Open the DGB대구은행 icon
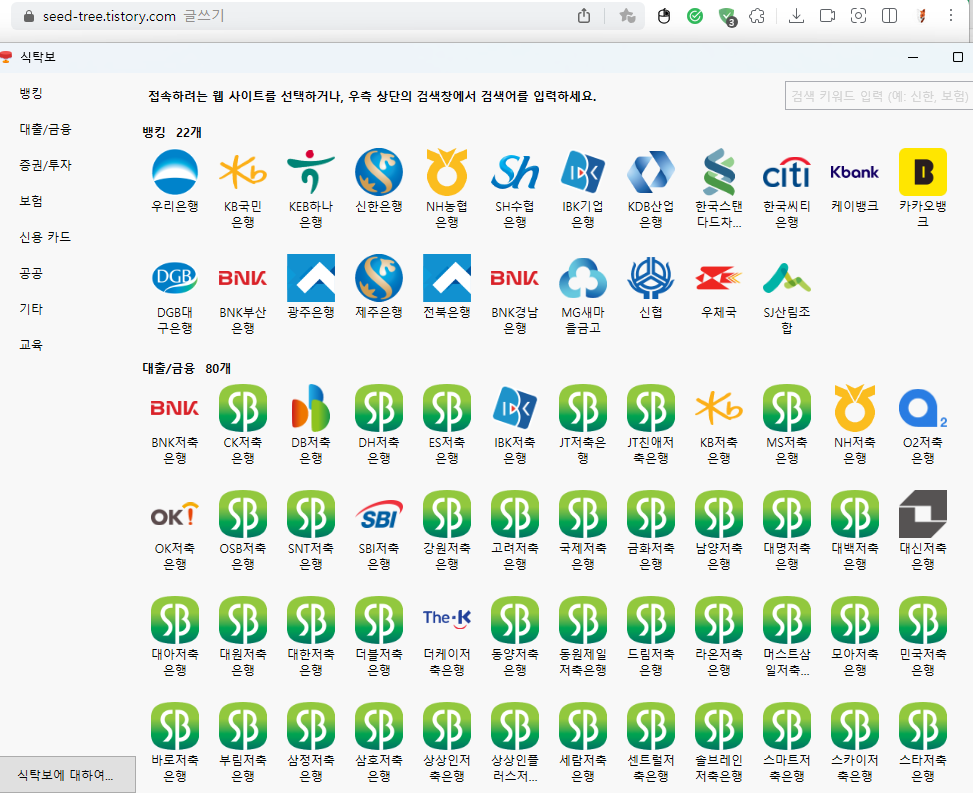The width and height of the screenshot is (973, 793). point(175,278)
